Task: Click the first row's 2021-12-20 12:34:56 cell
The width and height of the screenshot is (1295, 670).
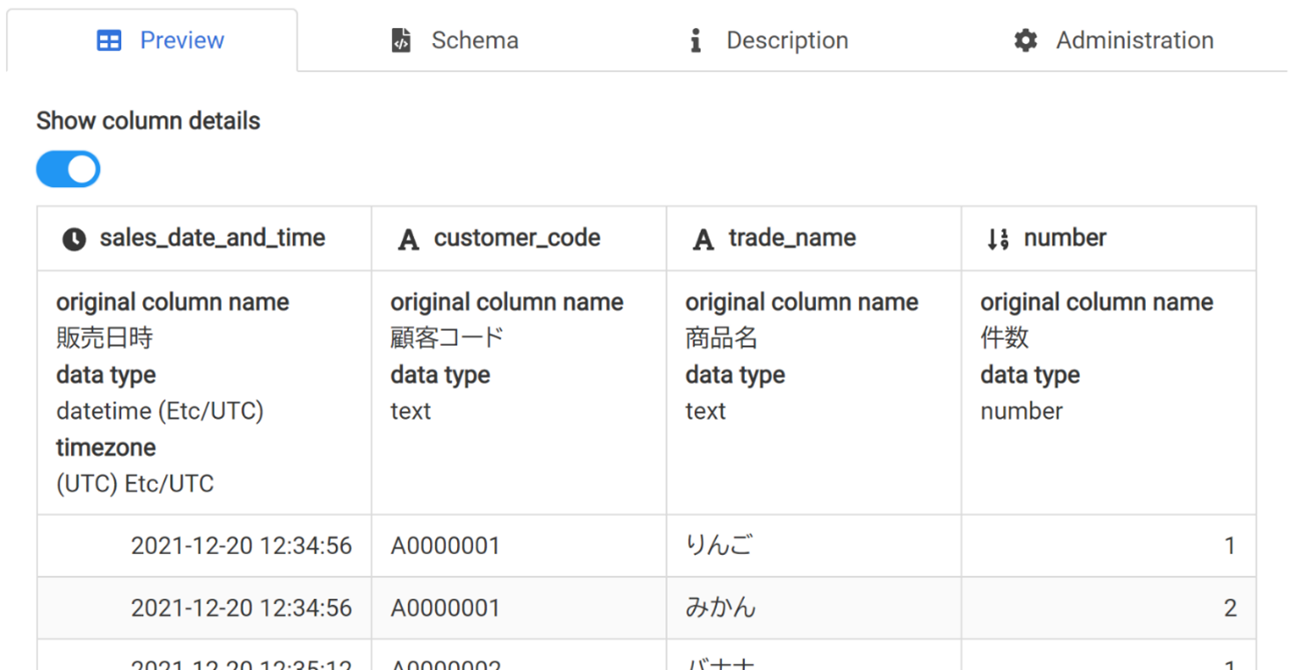Action: coord(241,546)
